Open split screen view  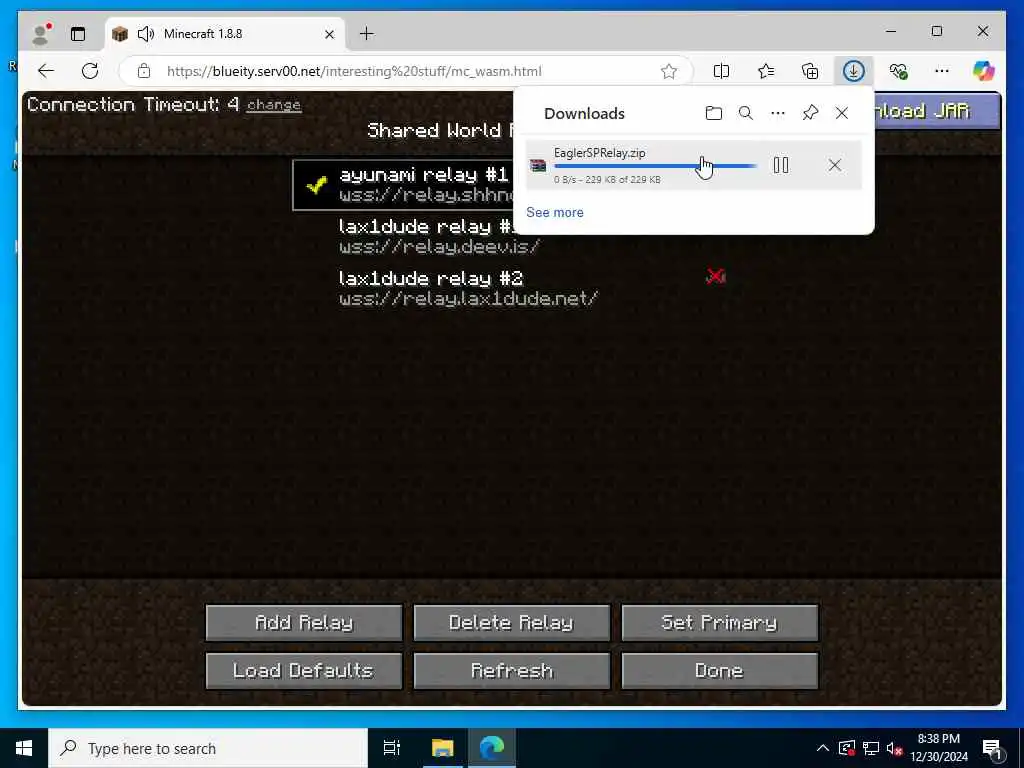click(722, 71)
